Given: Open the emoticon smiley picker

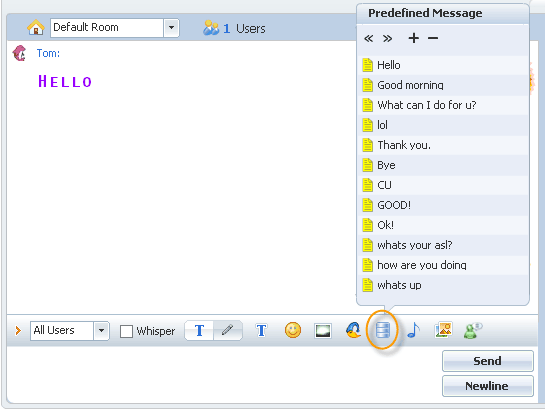Looking at the screenshot, I should (293, 330).
